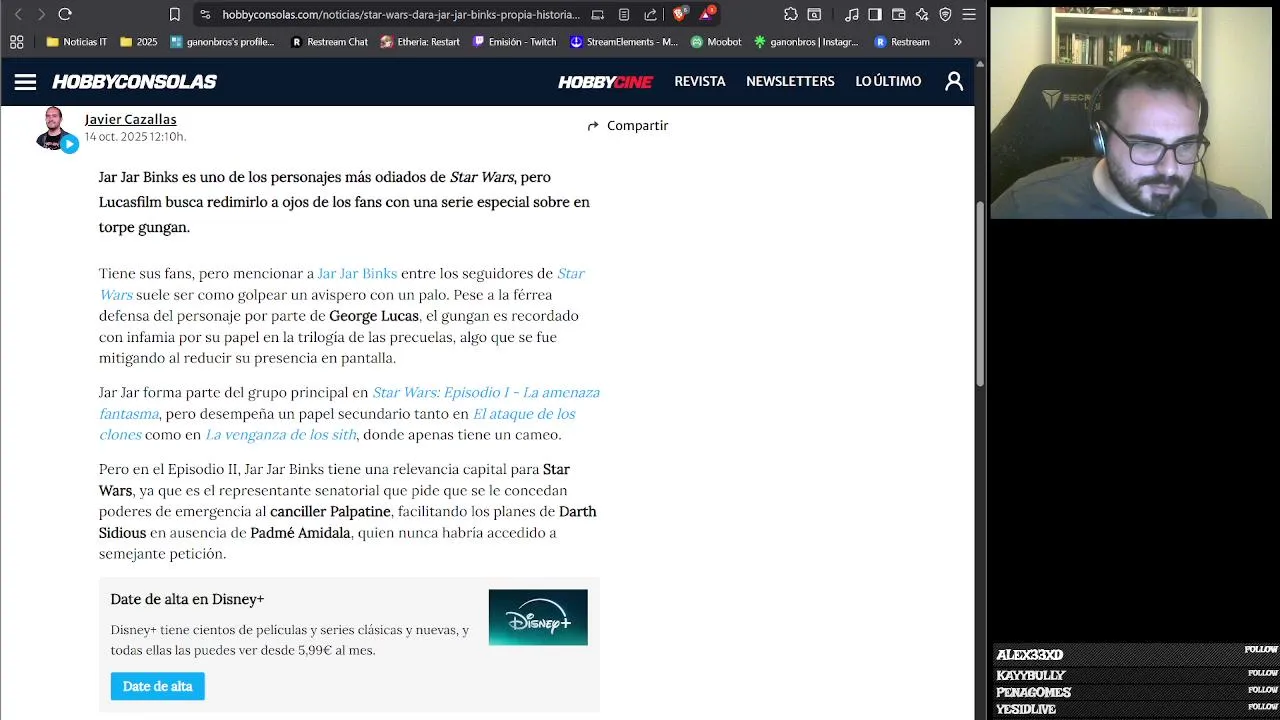Open Leo AI sparkle icon
The height and width of the screenshot is (720, 1280).
pyautogui.click(x=921, y=14)
